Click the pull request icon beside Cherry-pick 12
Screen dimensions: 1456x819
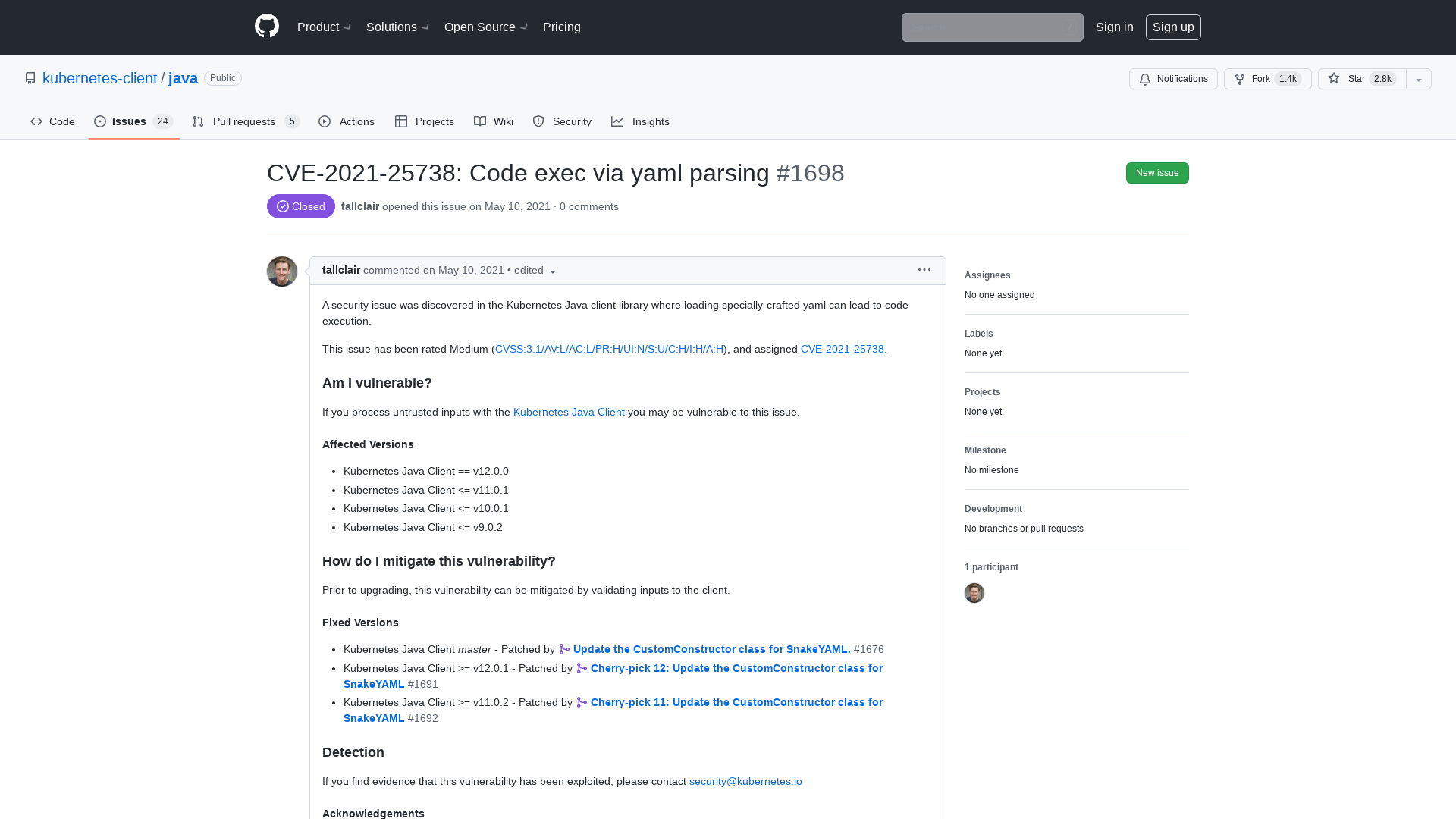coord(582,668)
